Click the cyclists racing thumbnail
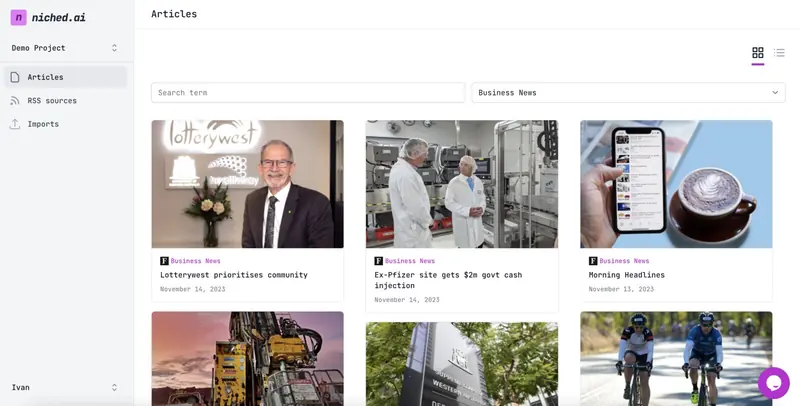 pyautogui.click(x=676, y=359)
